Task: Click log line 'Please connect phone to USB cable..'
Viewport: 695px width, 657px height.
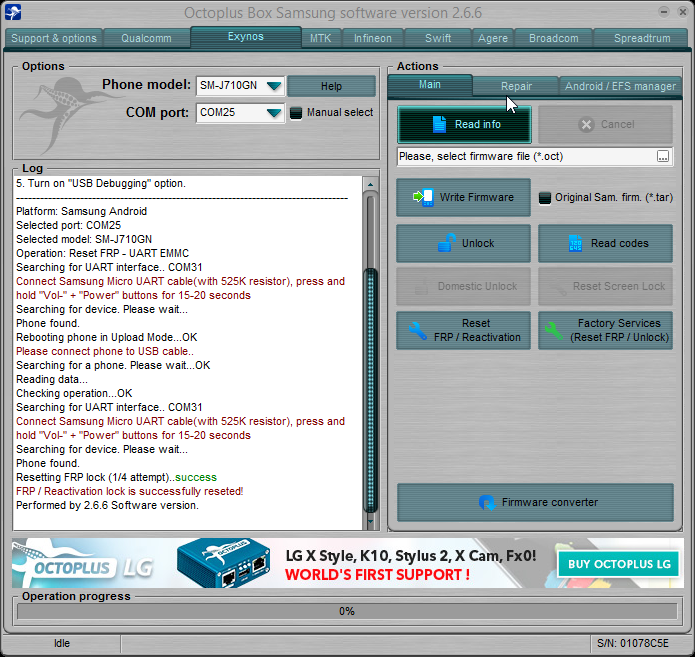Action: (x=105, y=351)
